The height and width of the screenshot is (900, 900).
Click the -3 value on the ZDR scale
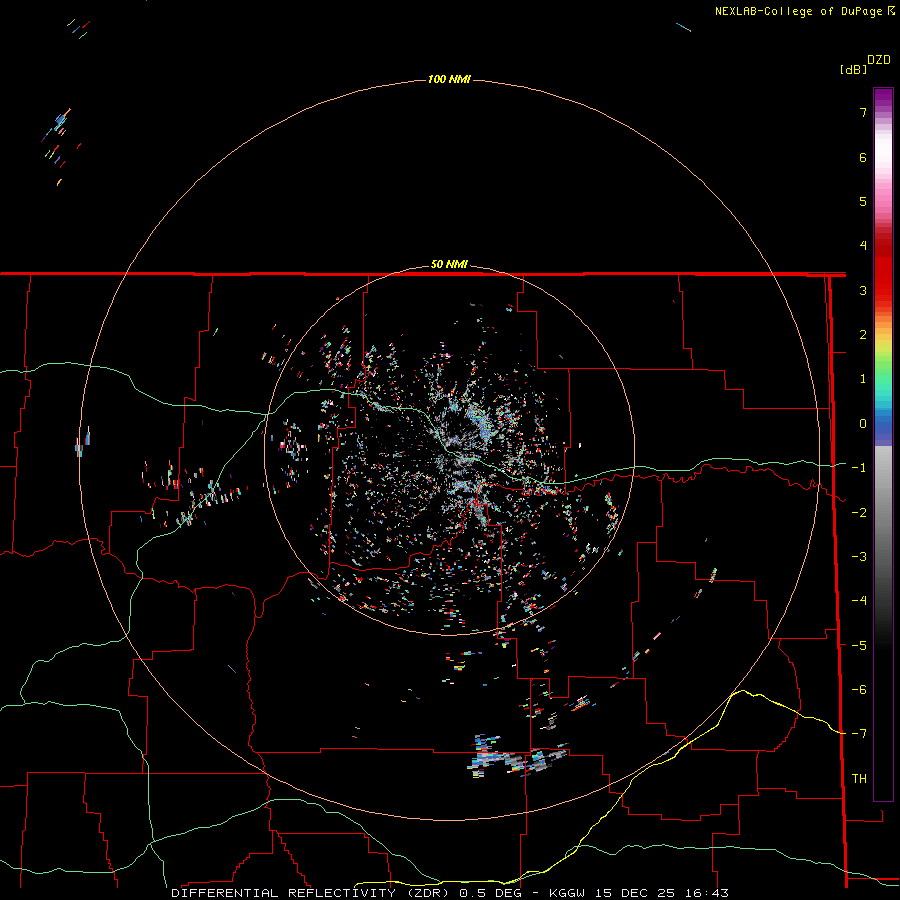coord(859,557)
